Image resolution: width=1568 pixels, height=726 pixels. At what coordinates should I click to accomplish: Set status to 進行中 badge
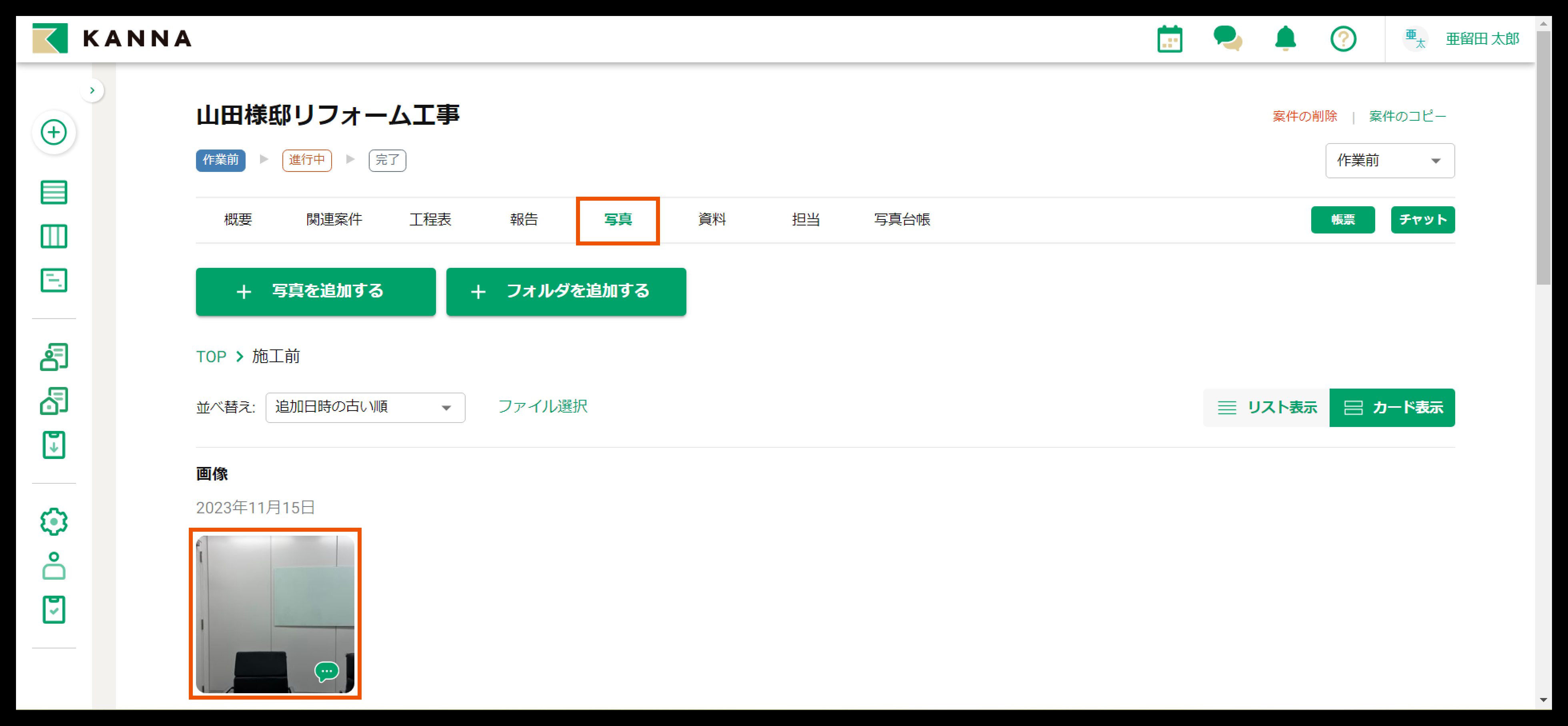pos(307,160)
